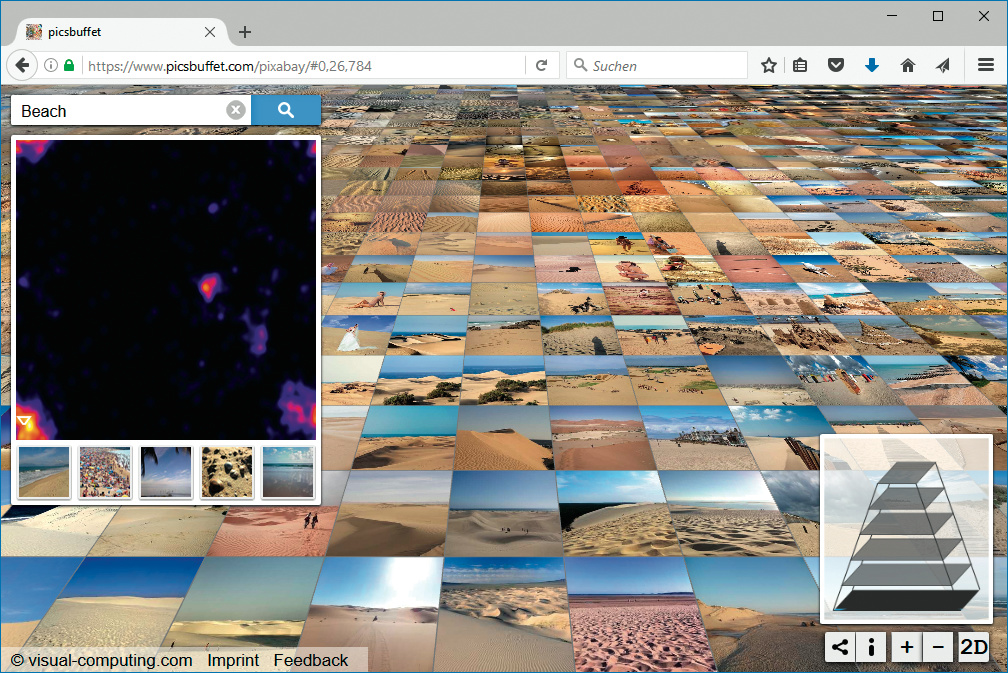The width and height of the screenshot is (1008, 673).
Task: Open the Feedback link
Action: [x=311, y=660]
